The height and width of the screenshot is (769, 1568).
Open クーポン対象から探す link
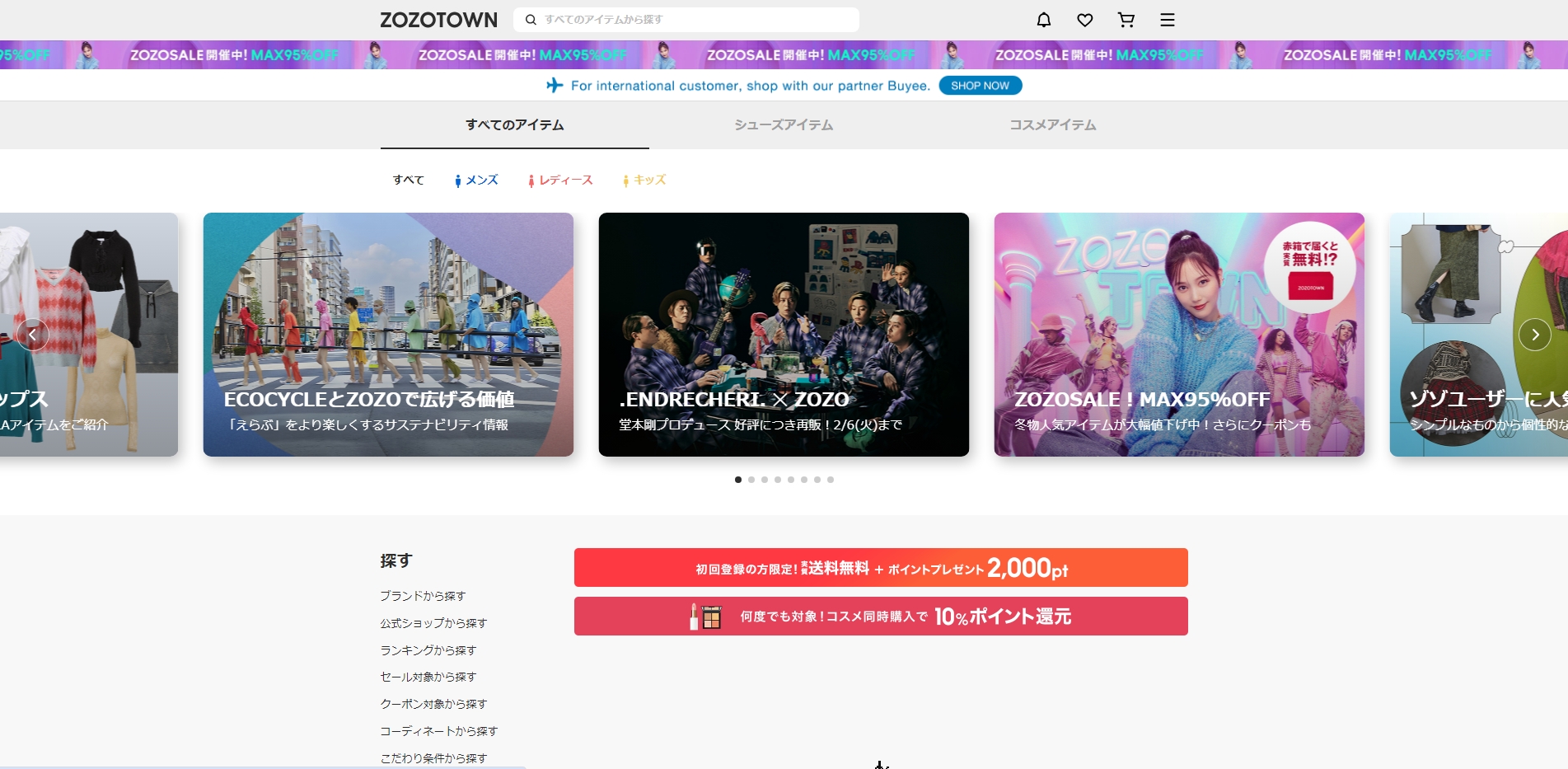point(433,704)
